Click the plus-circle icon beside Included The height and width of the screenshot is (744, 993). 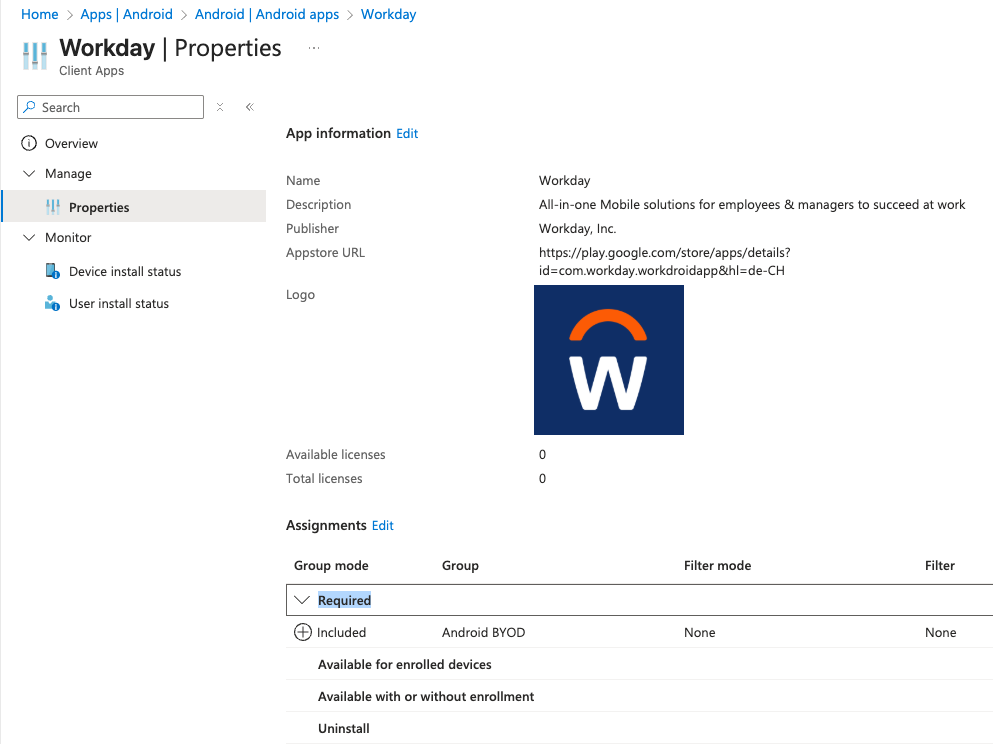[301, 632]
